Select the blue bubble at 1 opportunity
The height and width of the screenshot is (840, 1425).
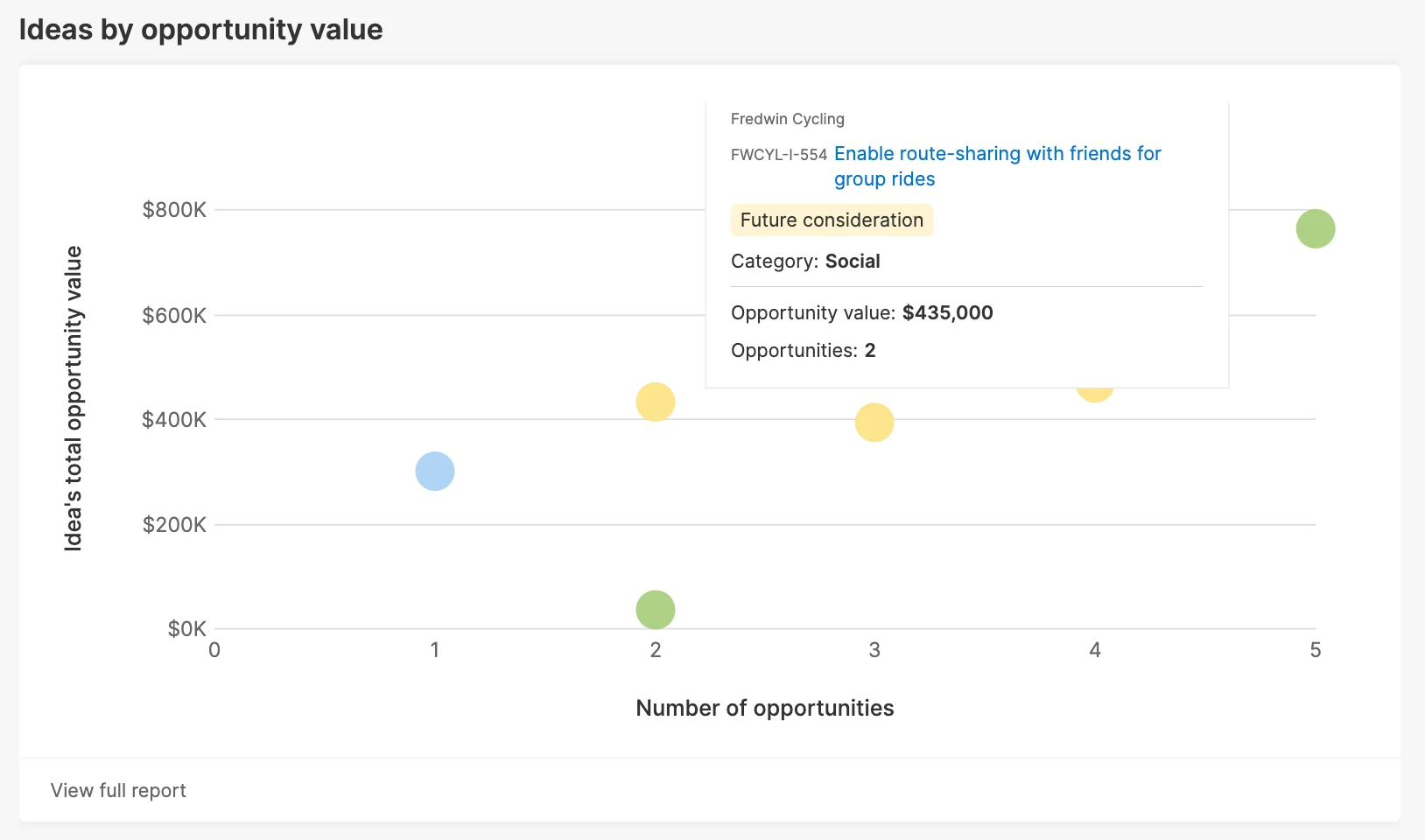click(435, 471)
